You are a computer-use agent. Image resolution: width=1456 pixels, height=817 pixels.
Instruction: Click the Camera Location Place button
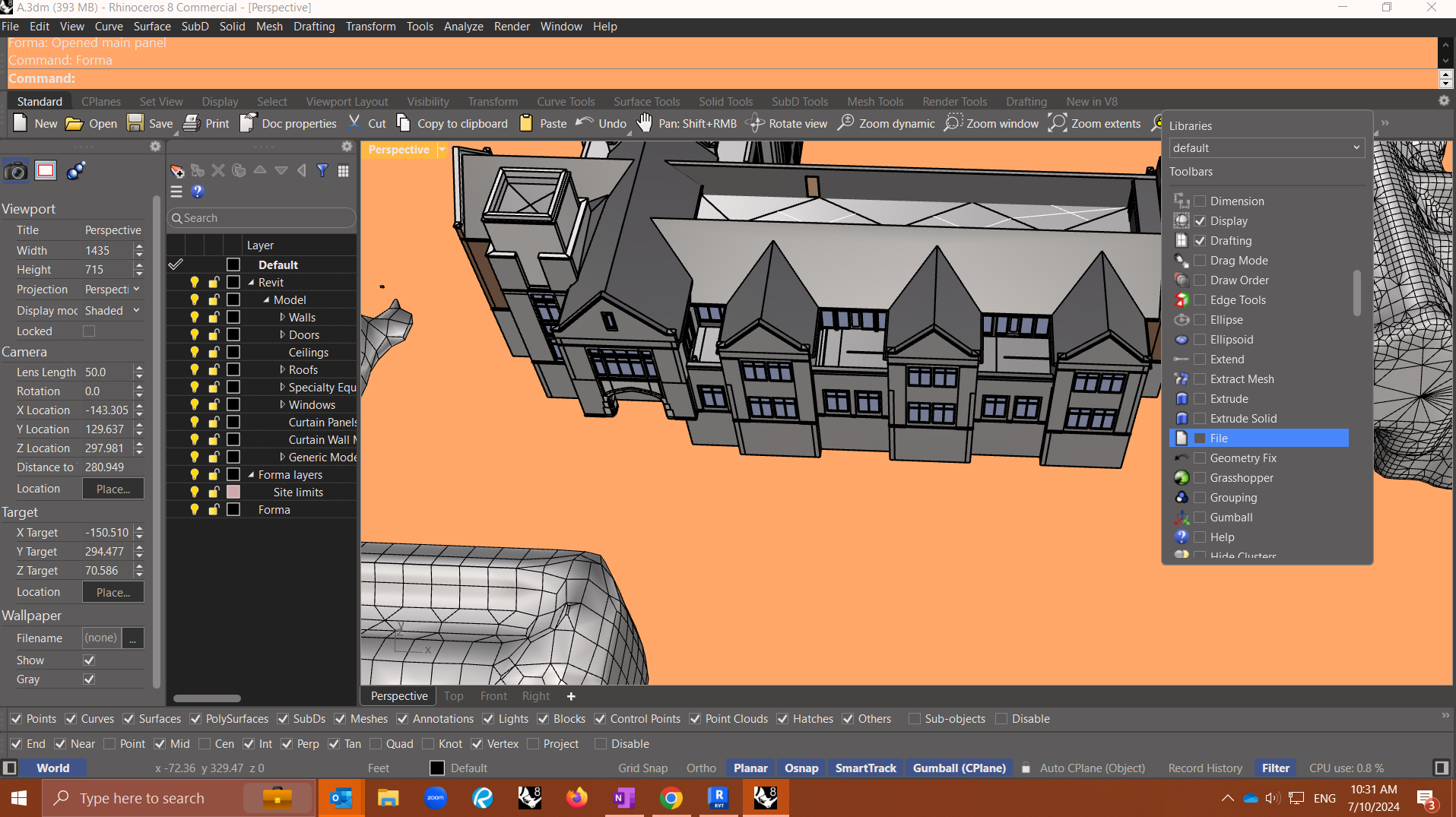tap(113, 489)
